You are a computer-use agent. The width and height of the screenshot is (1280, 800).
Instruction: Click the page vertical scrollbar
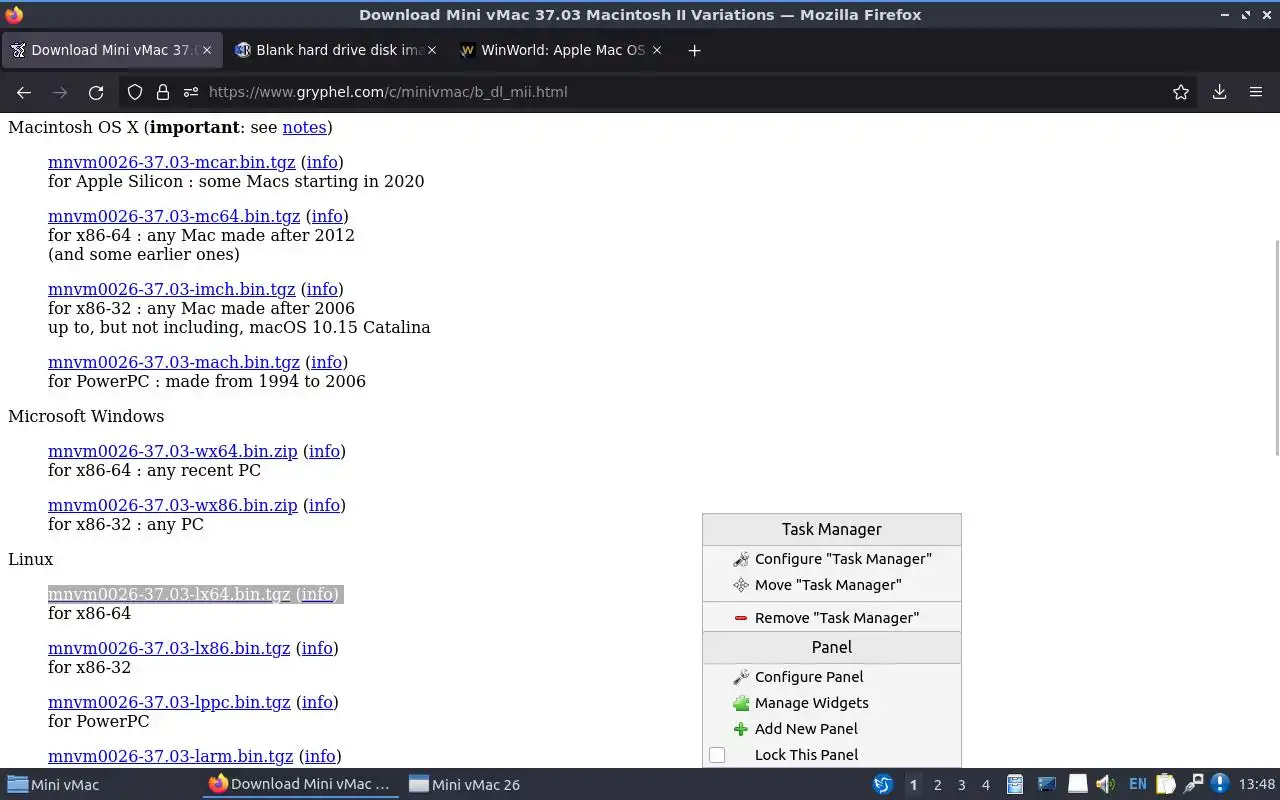click(x=1275, y=346)
